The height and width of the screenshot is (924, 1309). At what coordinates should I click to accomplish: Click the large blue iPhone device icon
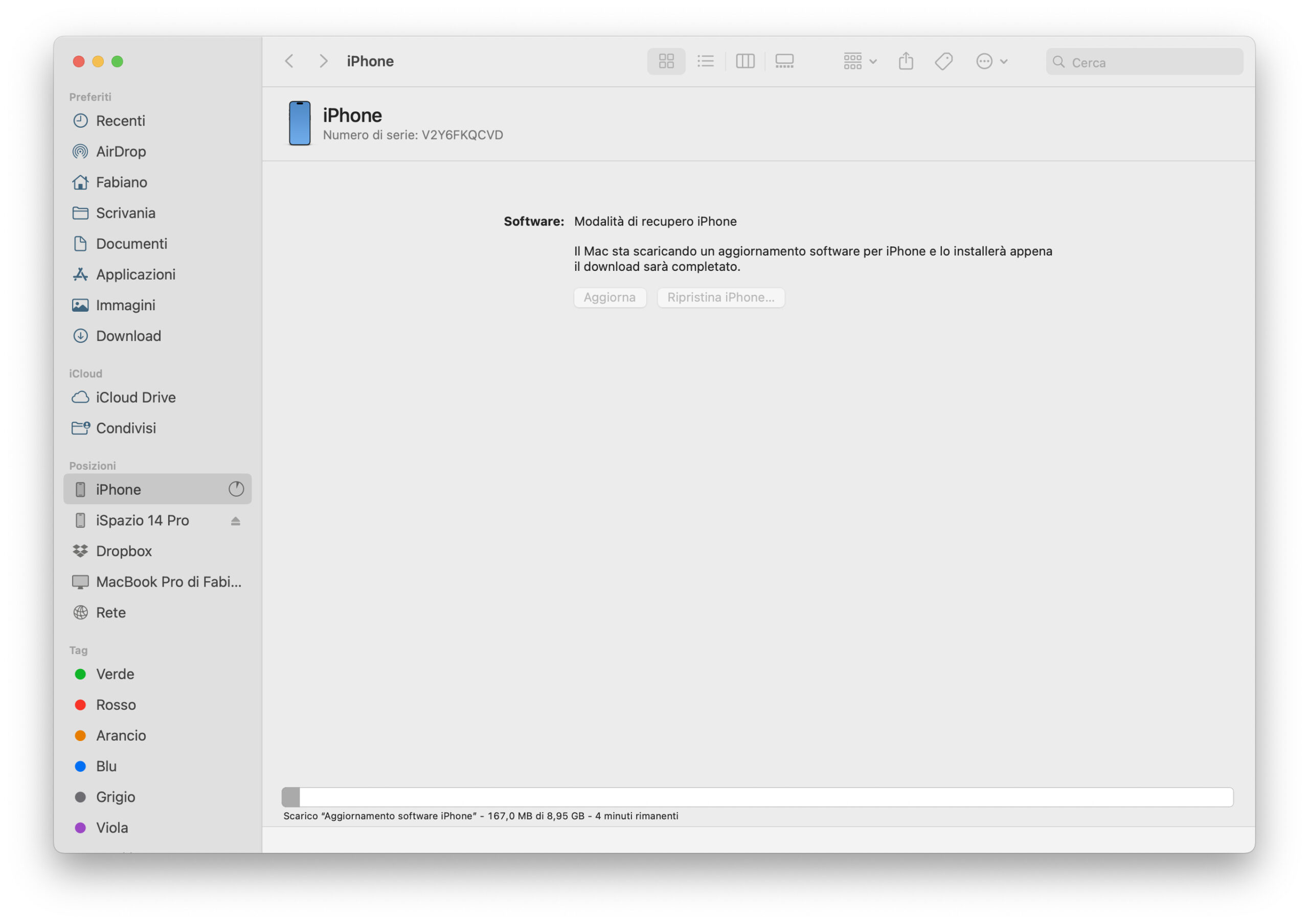tap(299, 123)
